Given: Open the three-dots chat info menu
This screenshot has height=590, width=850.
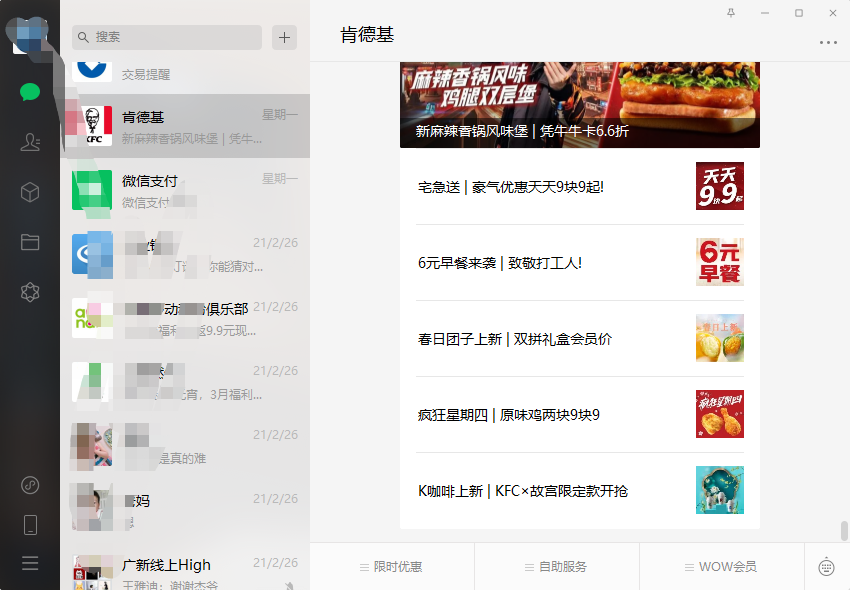Looking at the screenshot, I should 828,42.
